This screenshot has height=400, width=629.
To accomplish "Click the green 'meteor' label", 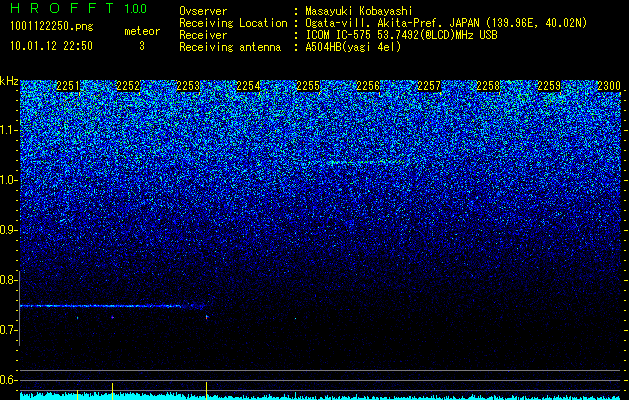I will click(142, 31).
